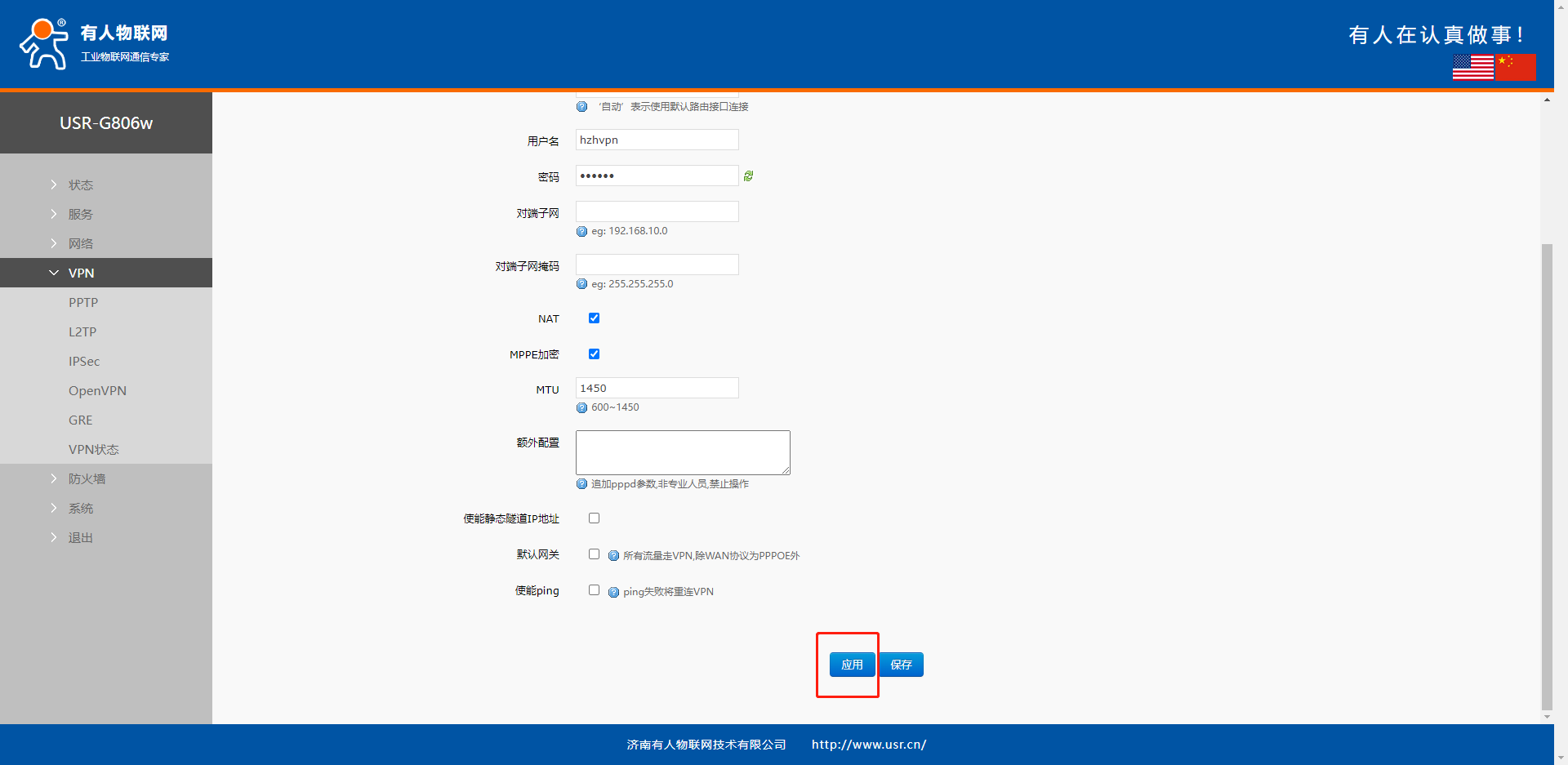This screenshot has width=1568, height=765.
Task: Click the 应用 apply button
Action: pyautogui.click(x=852, y=665)
